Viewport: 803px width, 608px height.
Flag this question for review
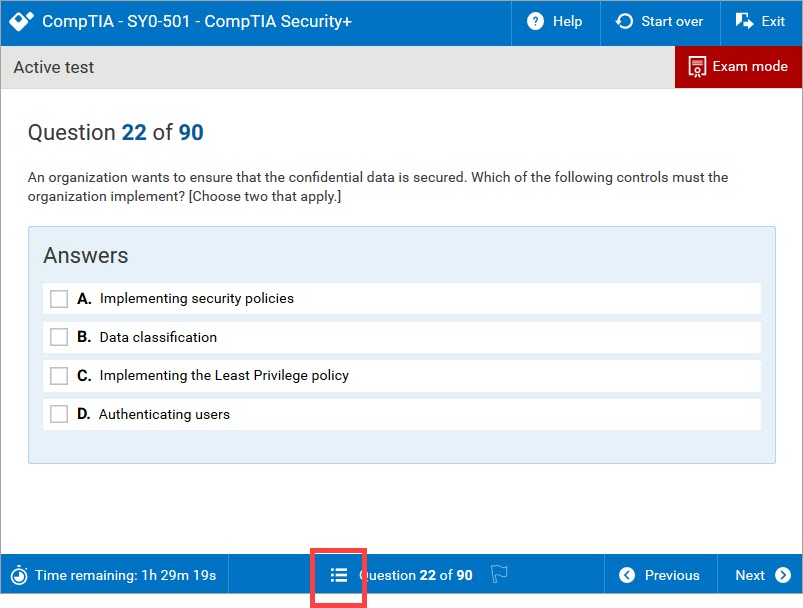pos(500,575)
